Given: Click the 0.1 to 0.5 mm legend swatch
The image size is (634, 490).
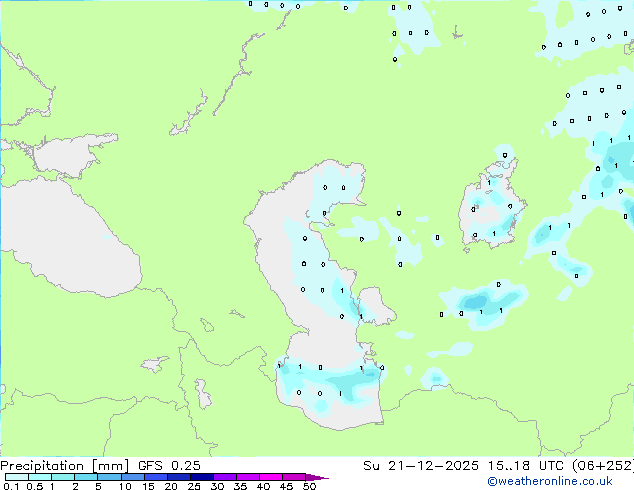Looking at the screenshot, I should pos(17,477).
